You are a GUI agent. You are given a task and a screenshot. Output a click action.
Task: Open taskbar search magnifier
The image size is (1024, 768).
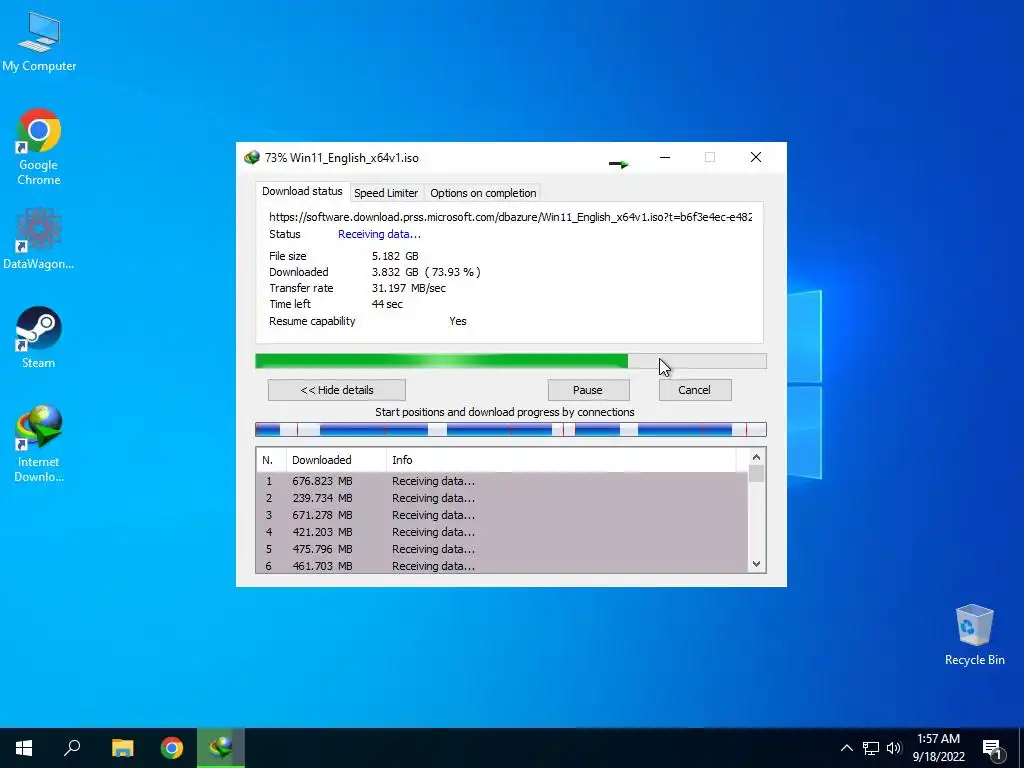click(72, 748)
